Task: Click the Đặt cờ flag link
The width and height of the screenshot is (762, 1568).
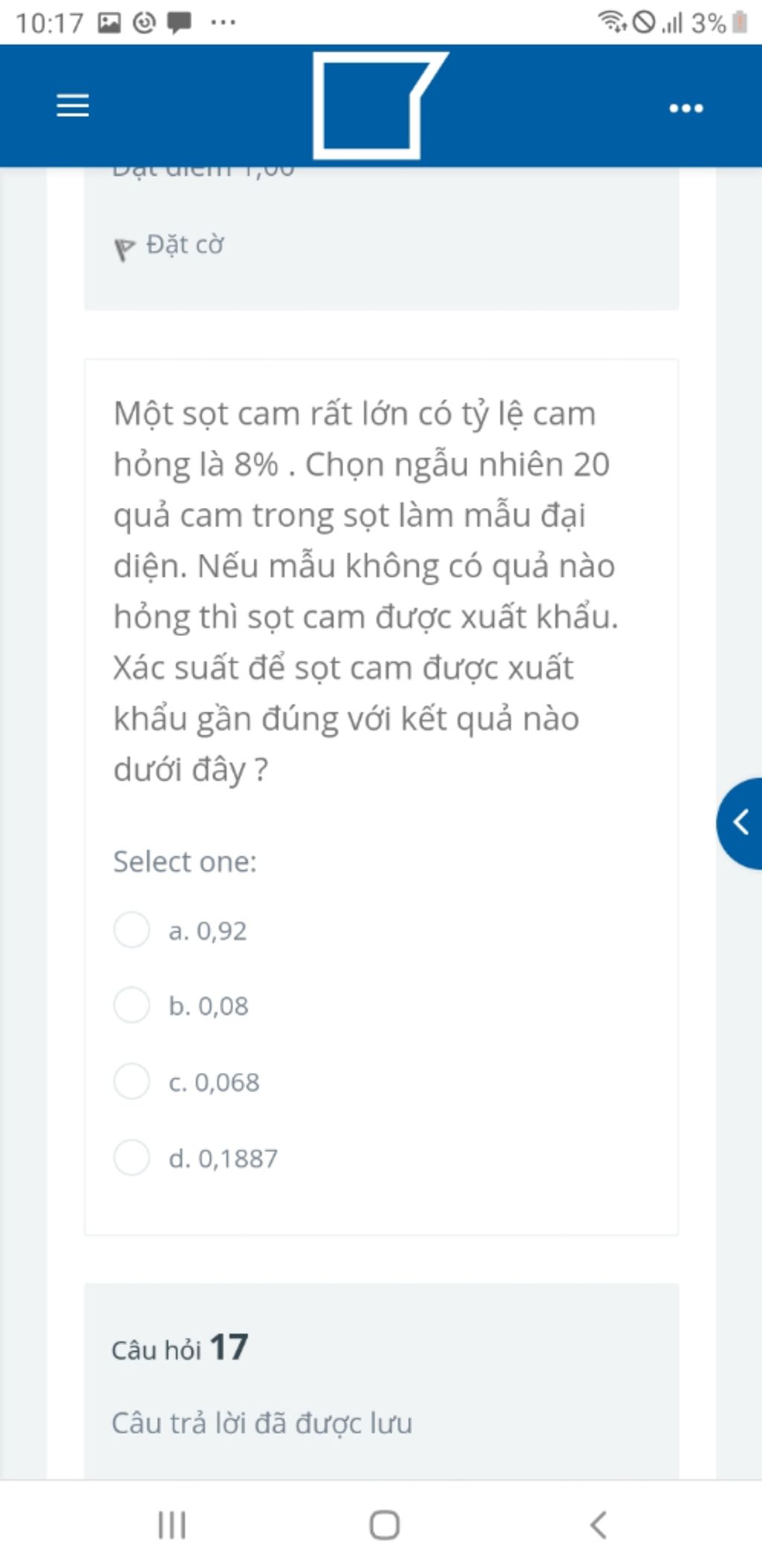Action: [x=185, y=245]
